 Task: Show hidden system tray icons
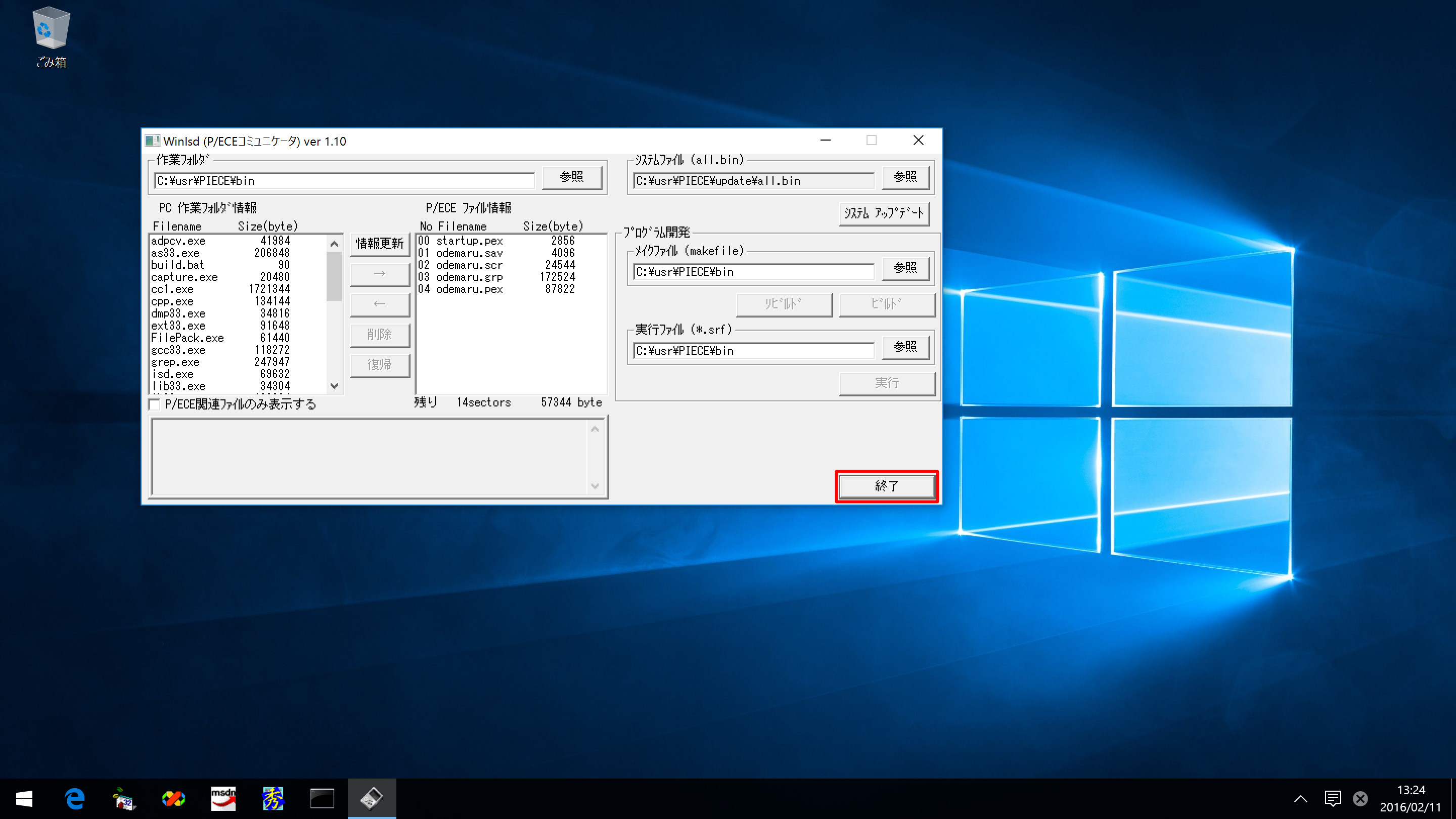tap(1301, 799)
